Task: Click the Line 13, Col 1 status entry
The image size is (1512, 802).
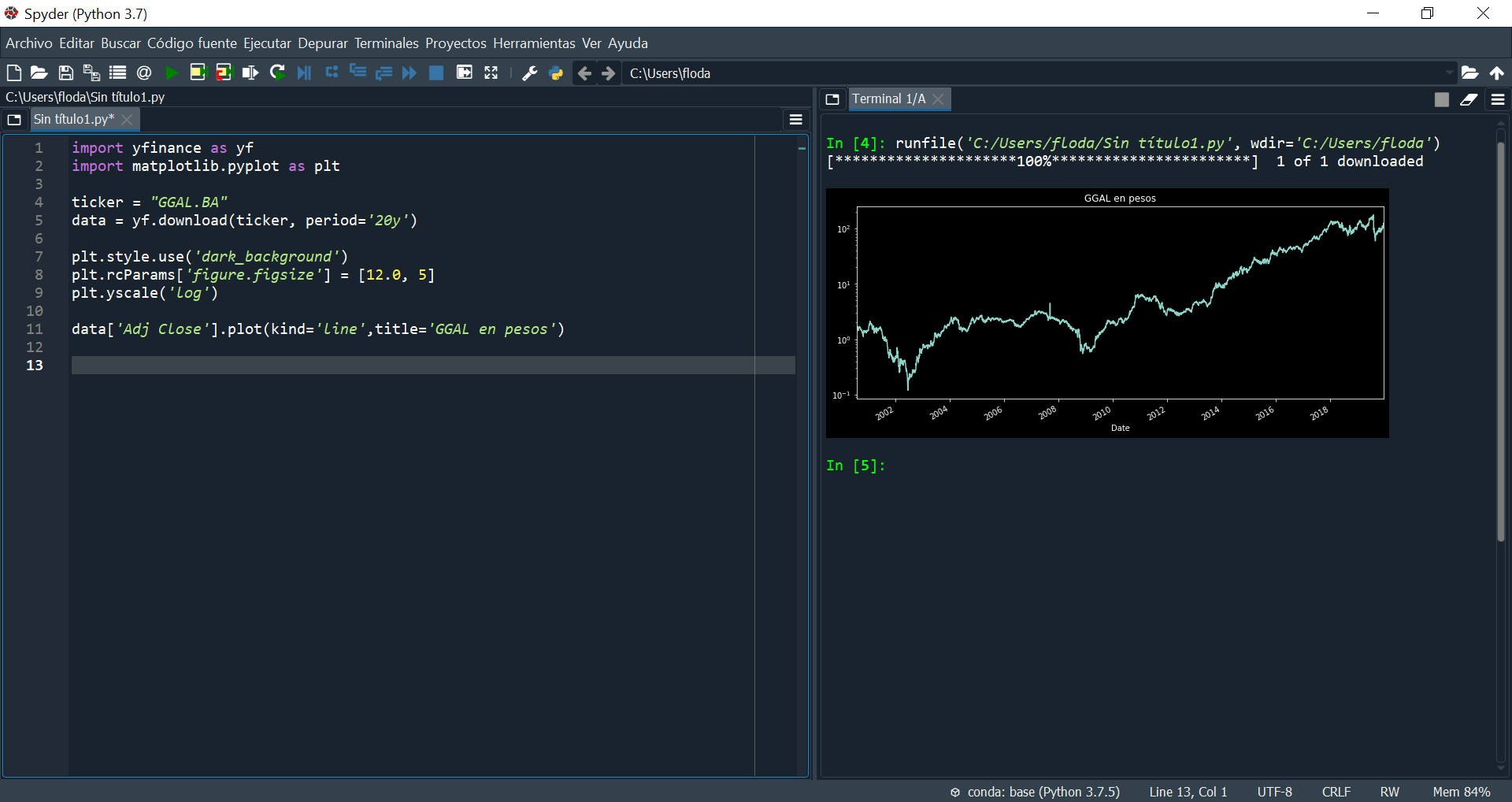Action: click(x=1188, y=792)
